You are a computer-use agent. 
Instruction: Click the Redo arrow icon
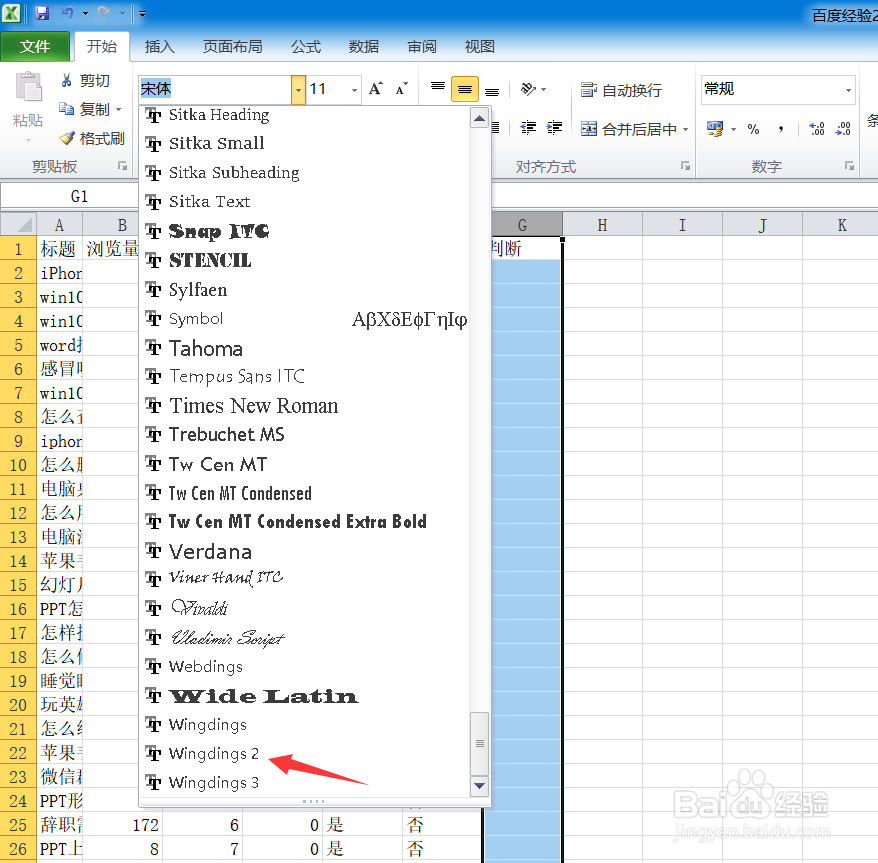point(104,13)
